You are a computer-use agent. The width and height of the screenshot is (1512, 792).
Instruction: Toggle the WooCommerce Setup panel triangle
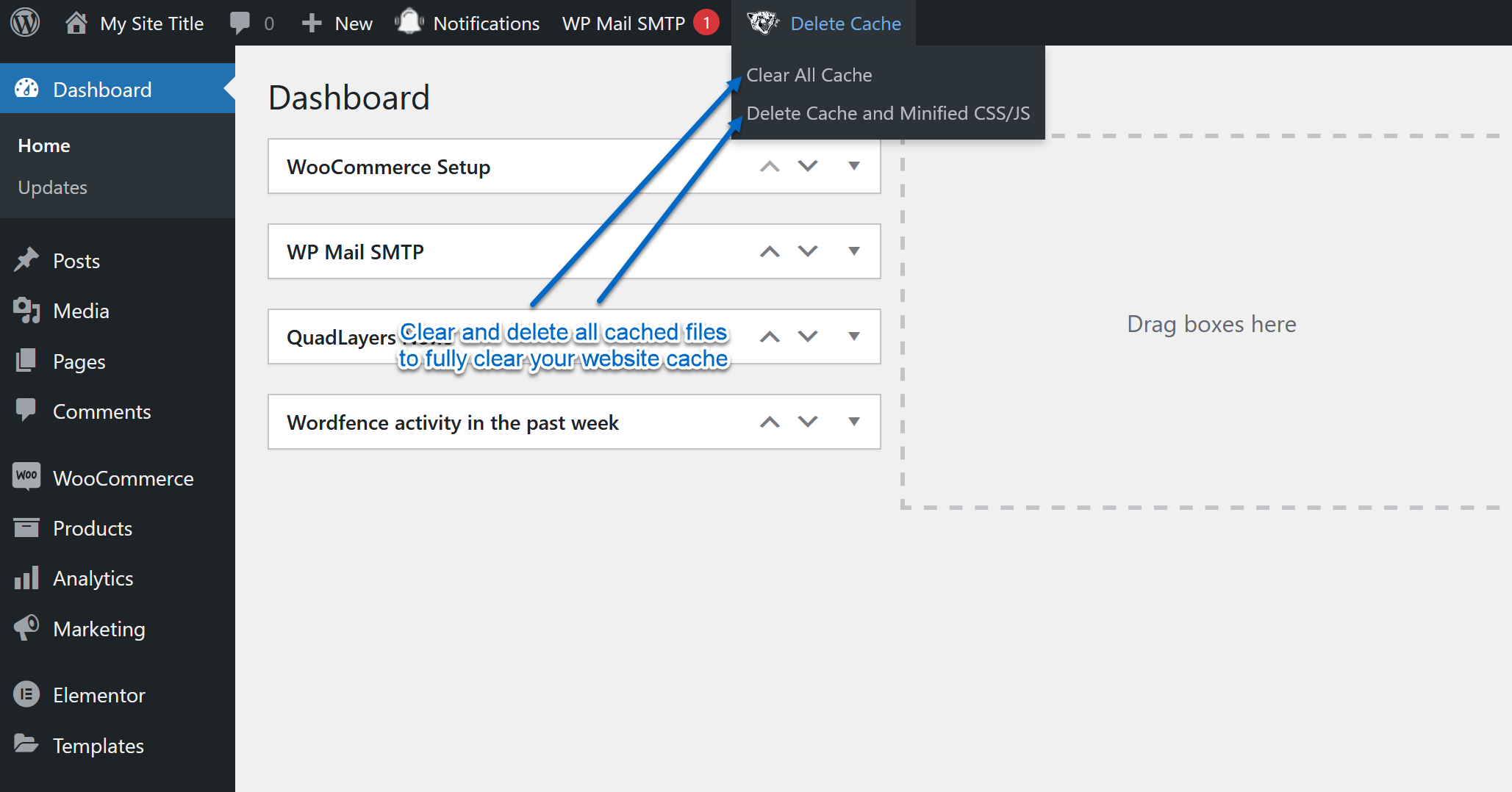(854, 166)
